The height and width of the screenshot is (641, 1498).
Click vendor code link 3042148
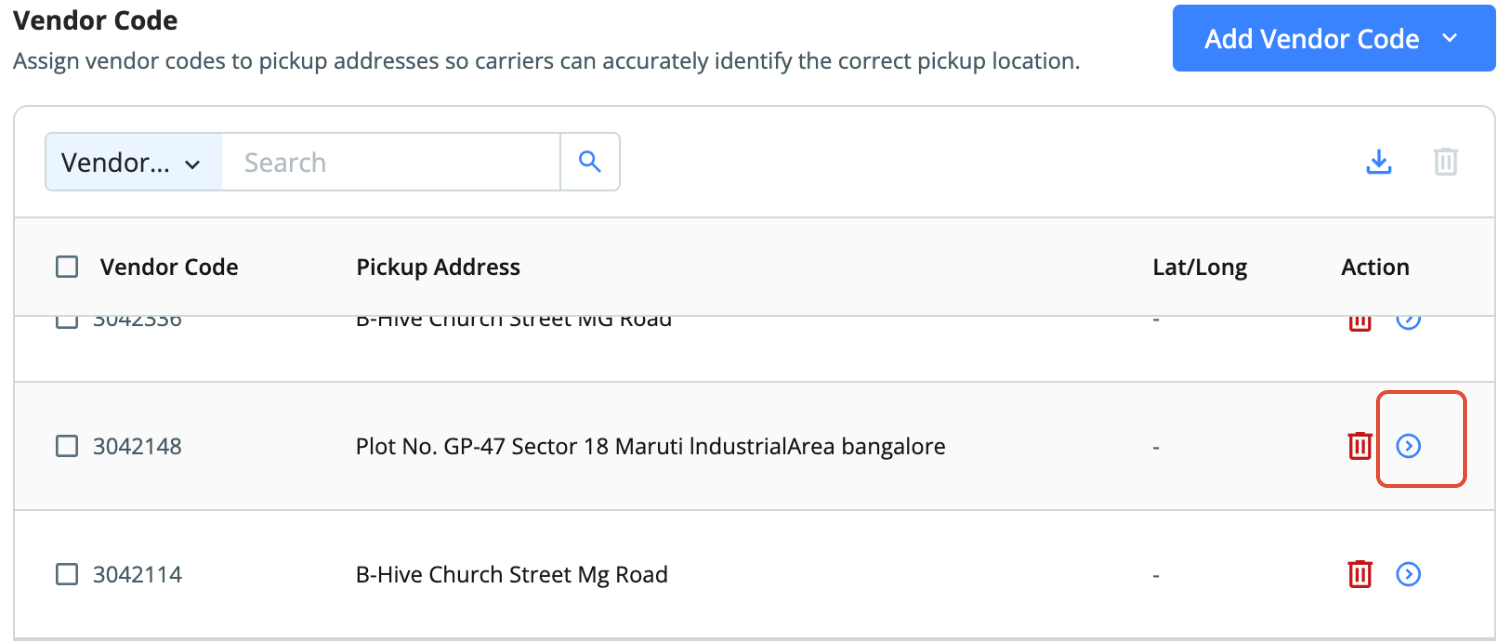coord(137,446)
